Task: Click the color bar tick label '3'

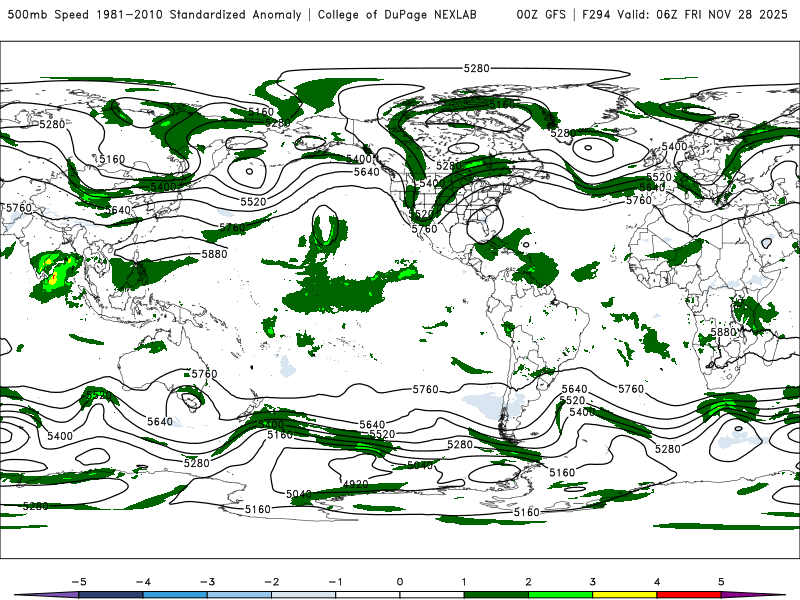Action: pyautogui.click(x=593, y=582)
